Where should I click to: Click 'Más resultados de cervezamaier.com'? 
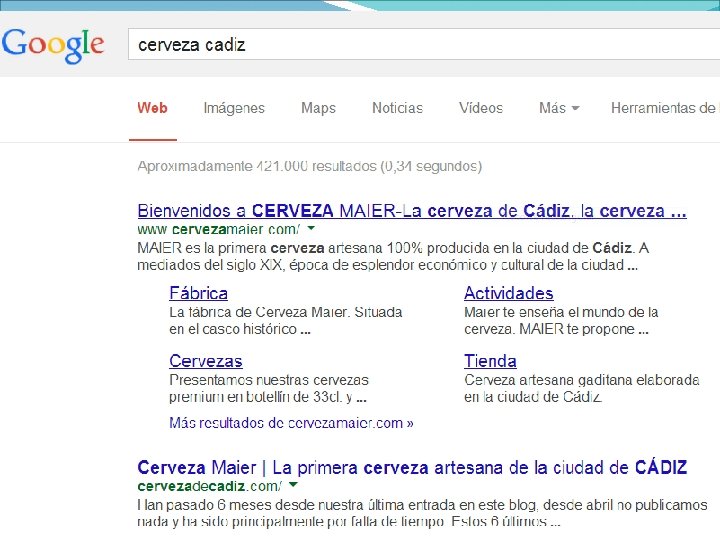click(x=291, y=423)
